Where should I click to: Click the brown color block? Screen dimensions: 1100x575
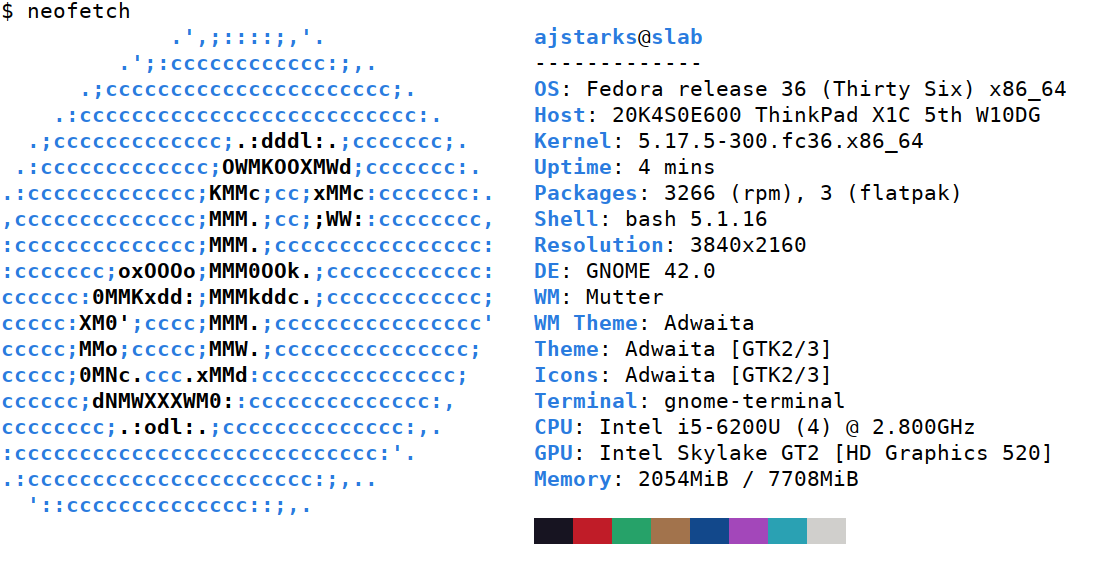(x=671, y=531)
